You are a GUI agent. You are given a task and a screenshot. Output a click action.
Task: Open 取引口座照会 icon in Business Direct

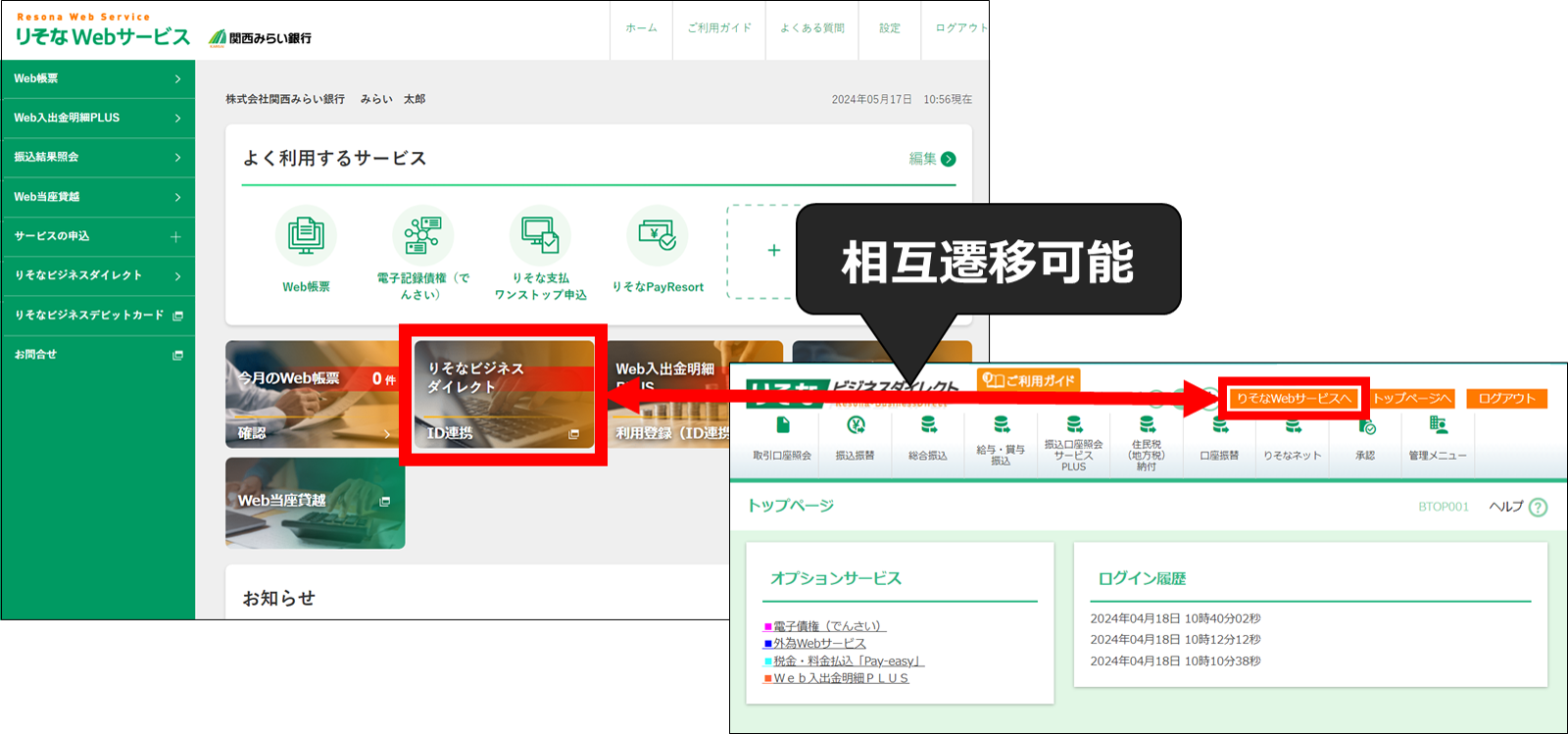pyautogui.click(x=782, y=425)
